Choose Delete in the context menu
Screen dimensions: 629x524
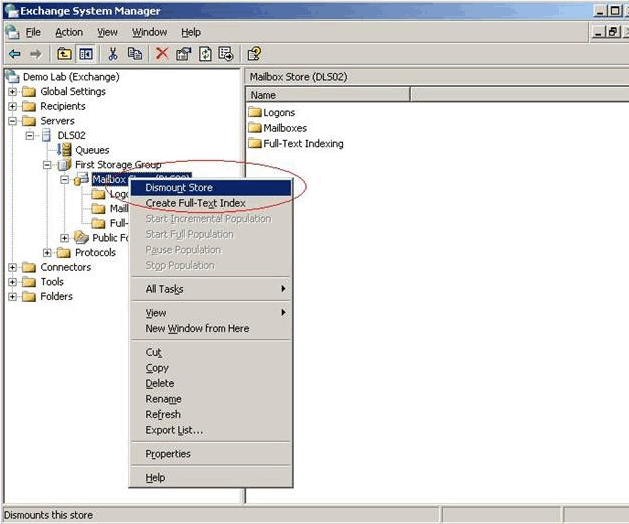tap(211, 383)
